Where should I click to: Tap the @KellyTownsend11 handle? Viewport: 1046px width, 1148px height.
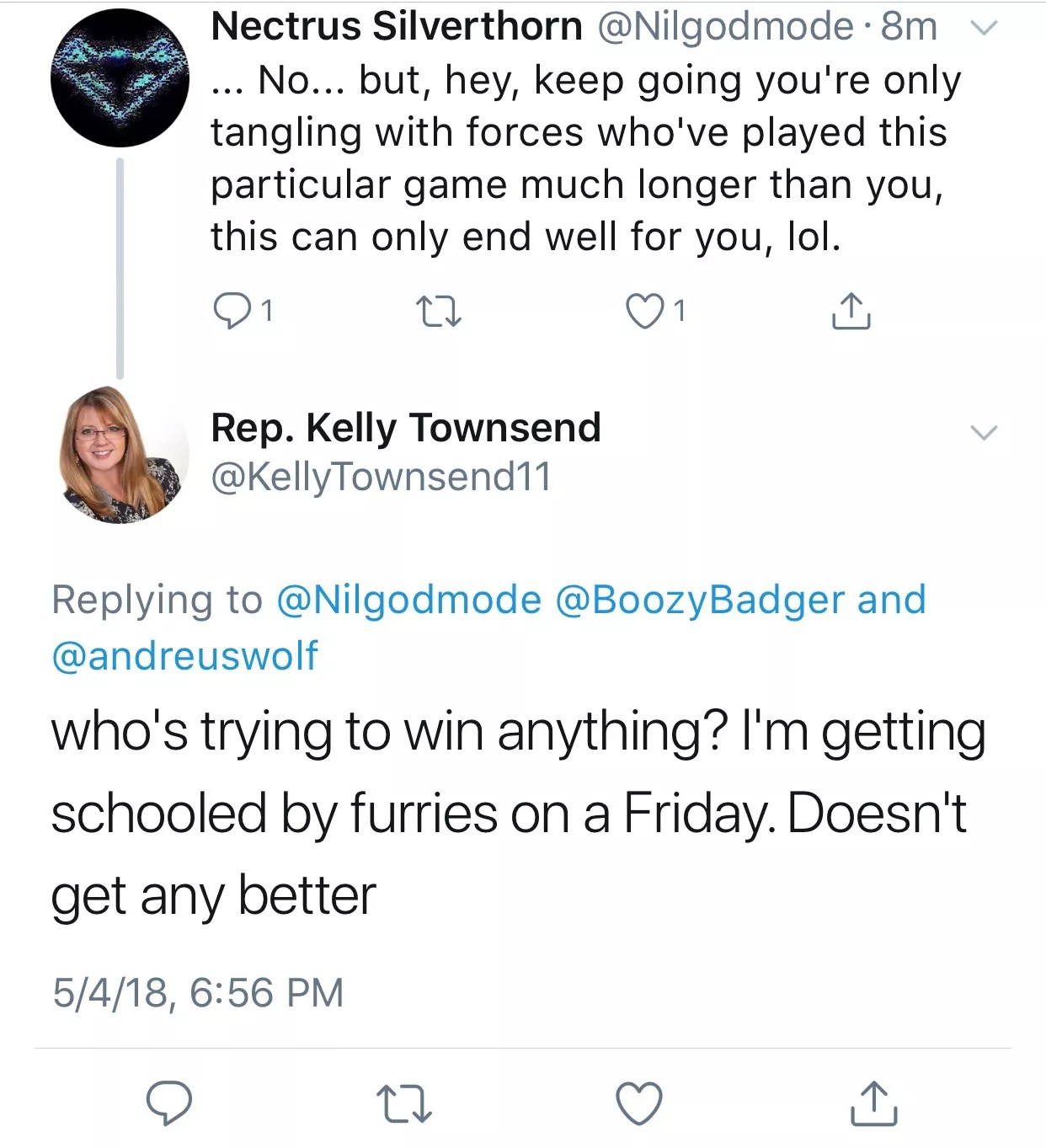[x=382, y=477]
